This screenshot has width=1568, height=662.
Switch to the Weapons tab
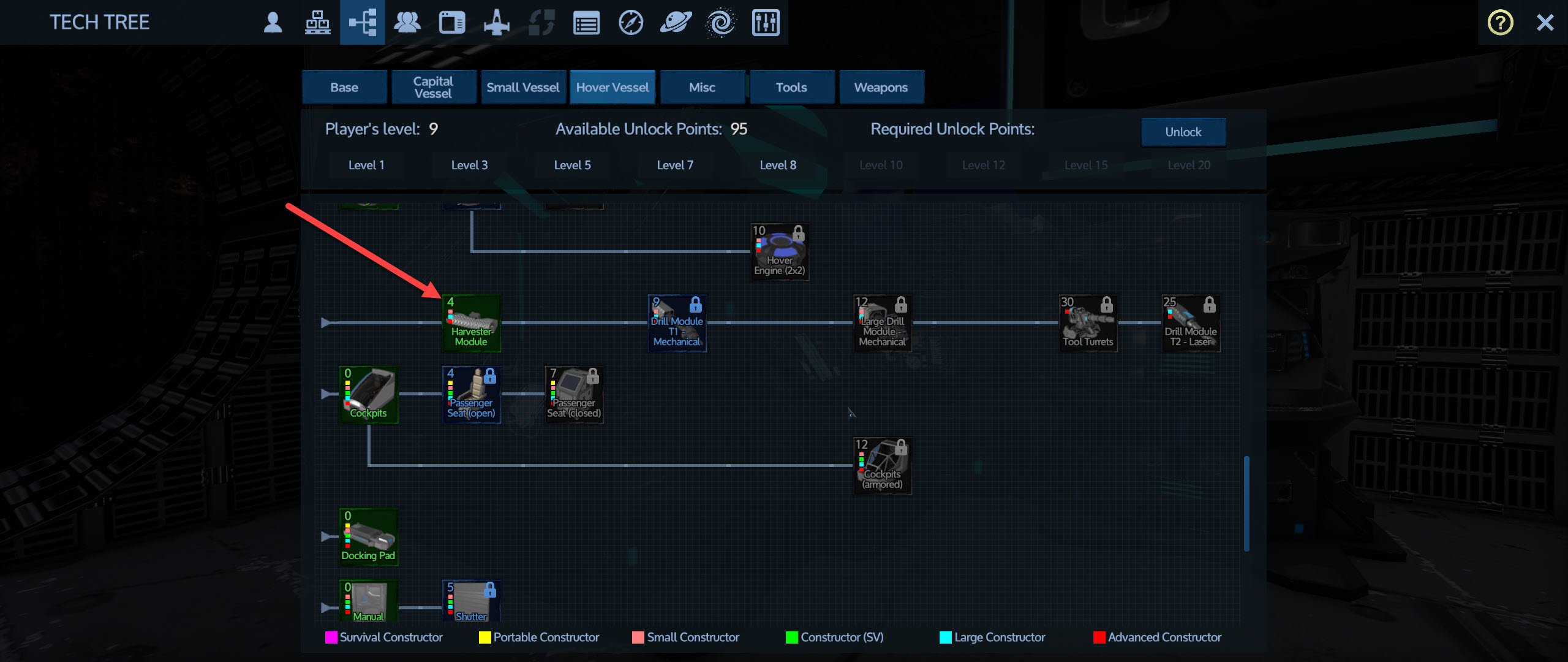(x=881, y=87)
